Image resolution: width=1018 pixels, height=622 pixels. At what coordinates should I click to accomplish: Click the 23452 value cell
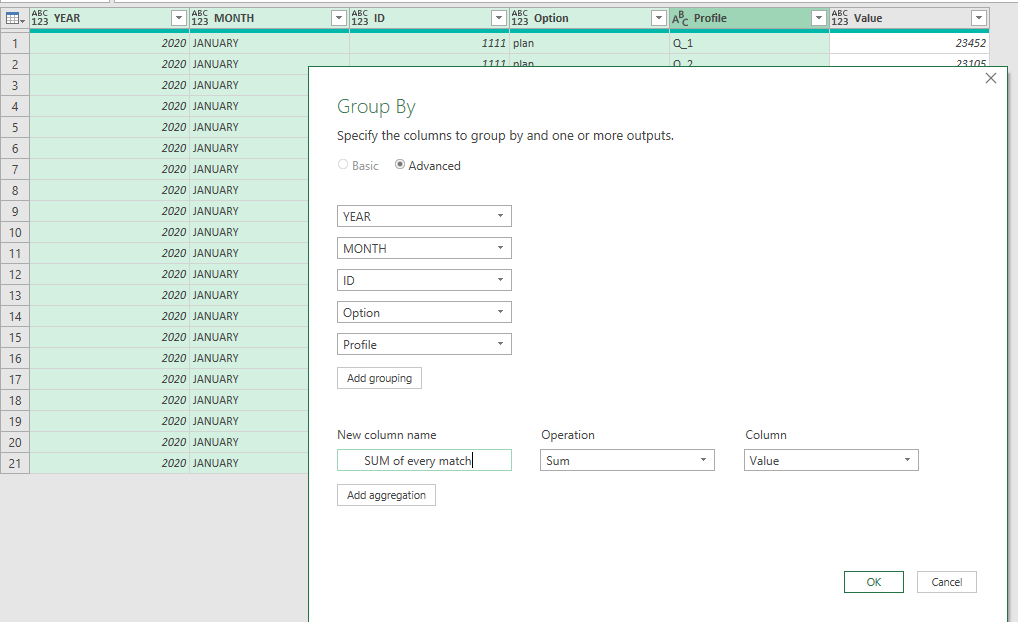(x=909, y=43)
